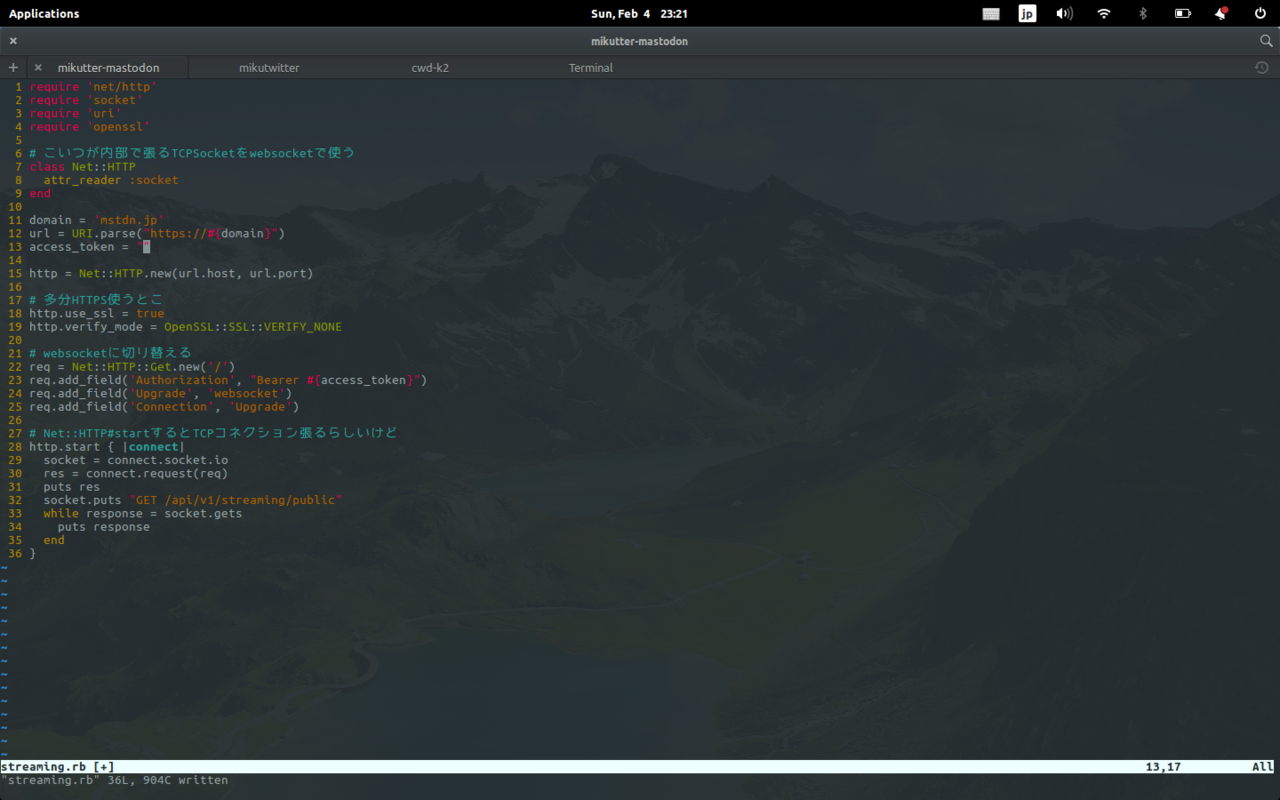Click the tab history clock icon
Viewport: 1280px width, 800px height.
click(x=1261, y=68)
